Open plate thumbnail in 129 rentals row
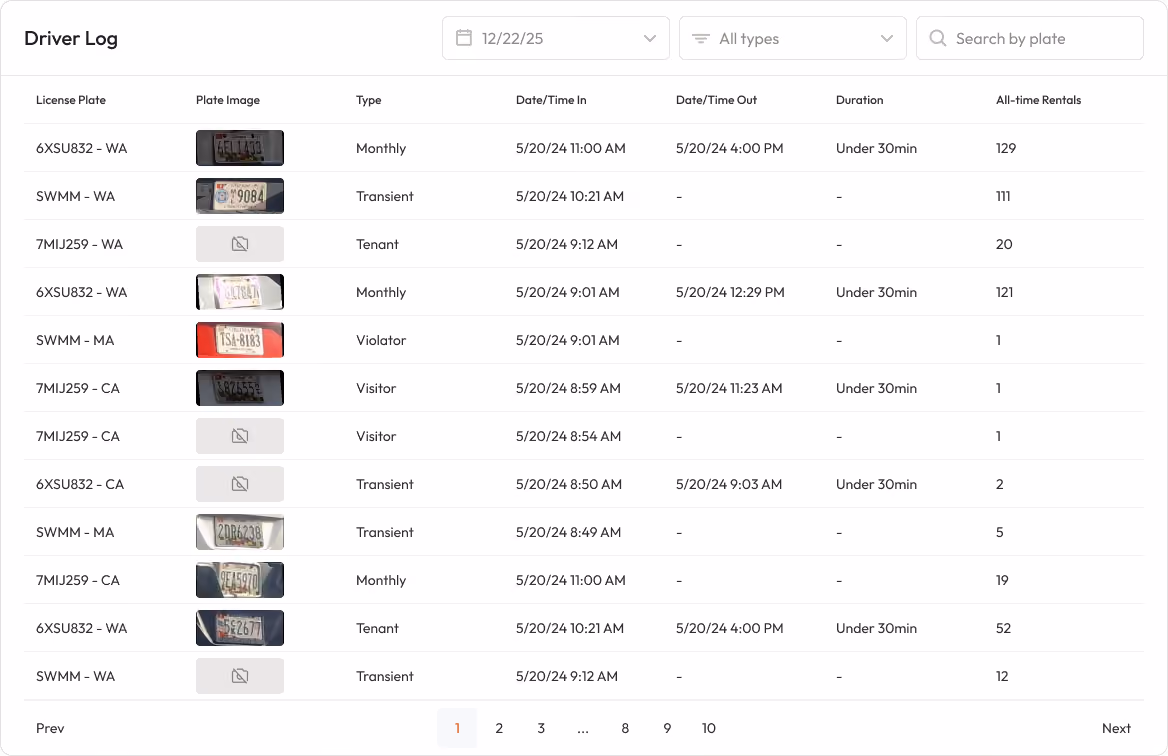1168x756 pixels. (240, 147)
